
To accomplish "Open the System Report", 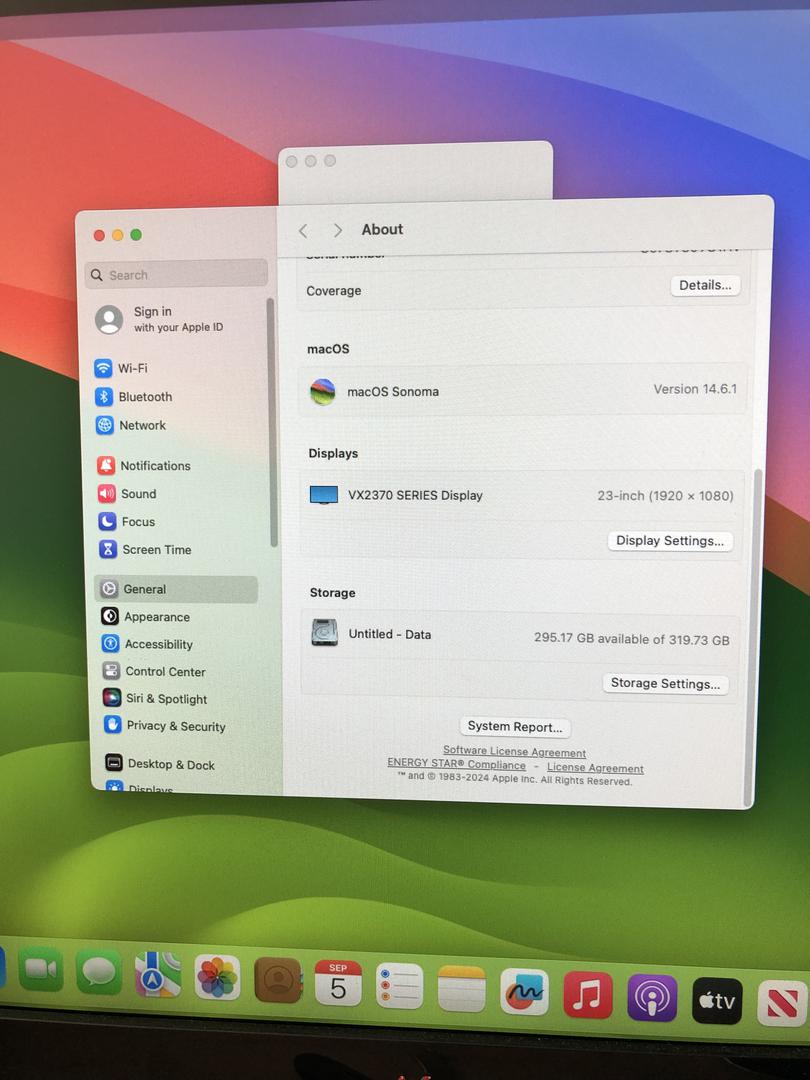I will click(x=515, y=727).
